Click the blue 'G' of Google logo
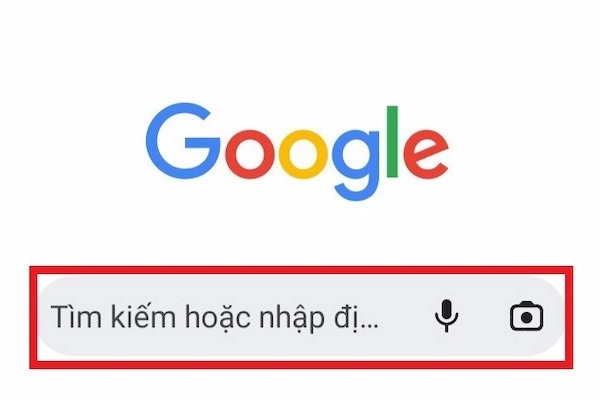Viewport: 600px width, 400px height. point(183,140)
